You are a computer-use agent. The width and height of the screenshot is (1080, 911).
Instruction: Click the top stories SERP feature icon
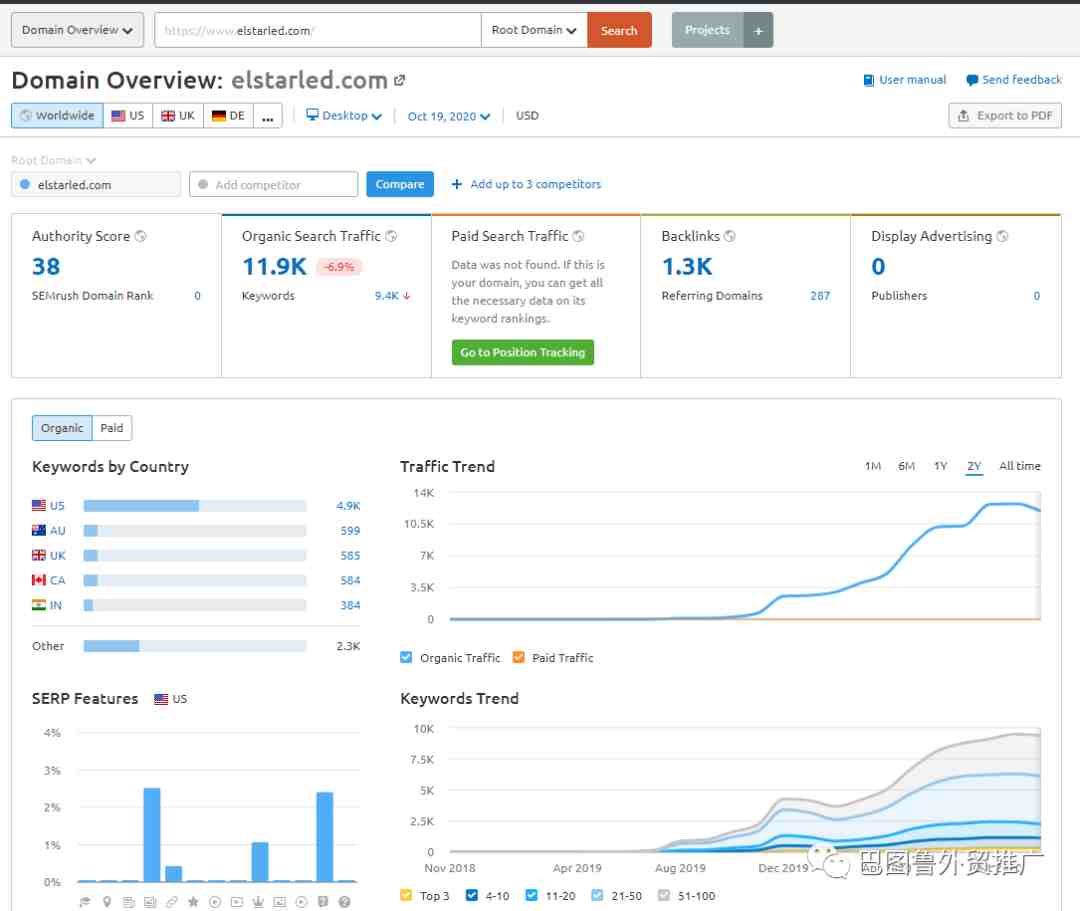point(128,901)
